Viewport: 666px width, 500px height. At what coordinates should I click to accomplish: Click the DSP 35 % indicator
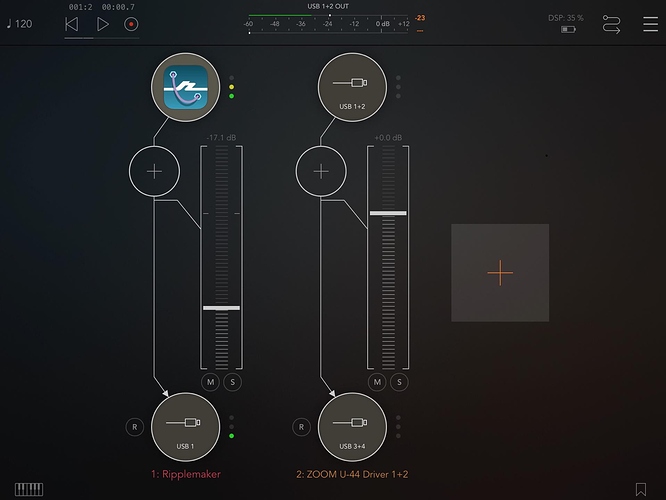[x=566, y=18]
